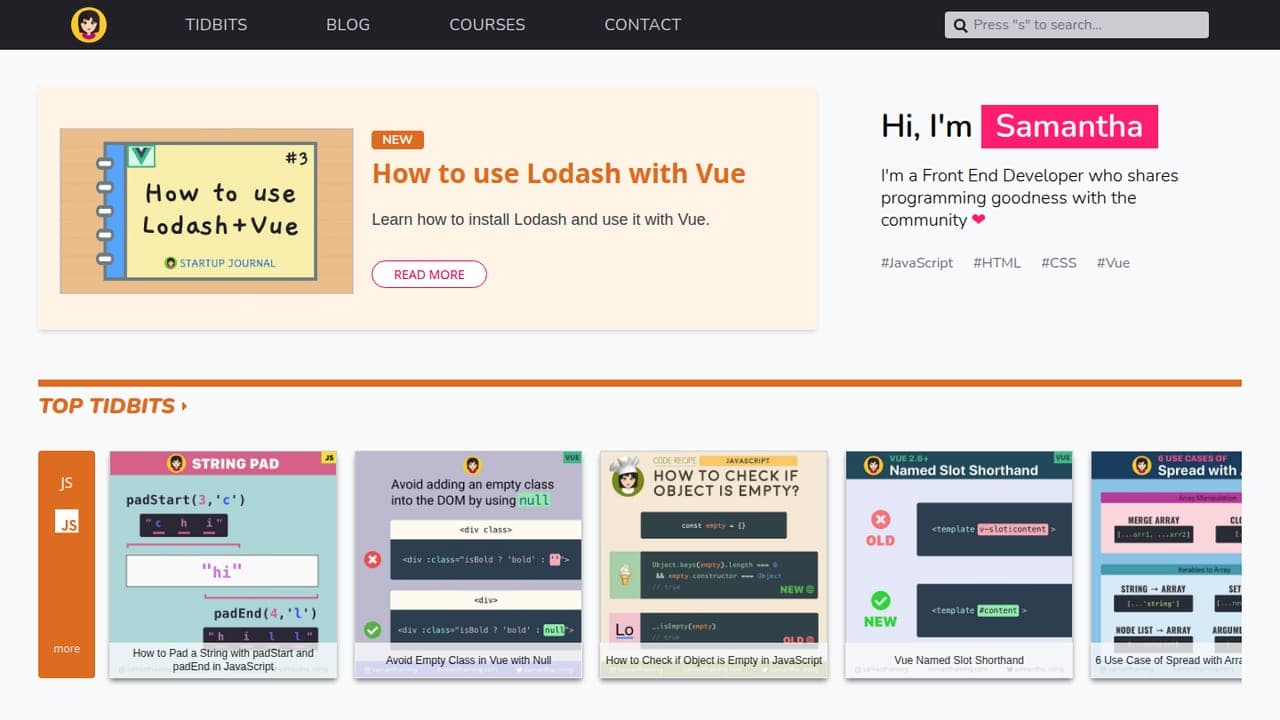The height and width of the screenshot is (720, 1280).
Task: Click the TOP TIDBITS heading link
Action: click(107, 406)
